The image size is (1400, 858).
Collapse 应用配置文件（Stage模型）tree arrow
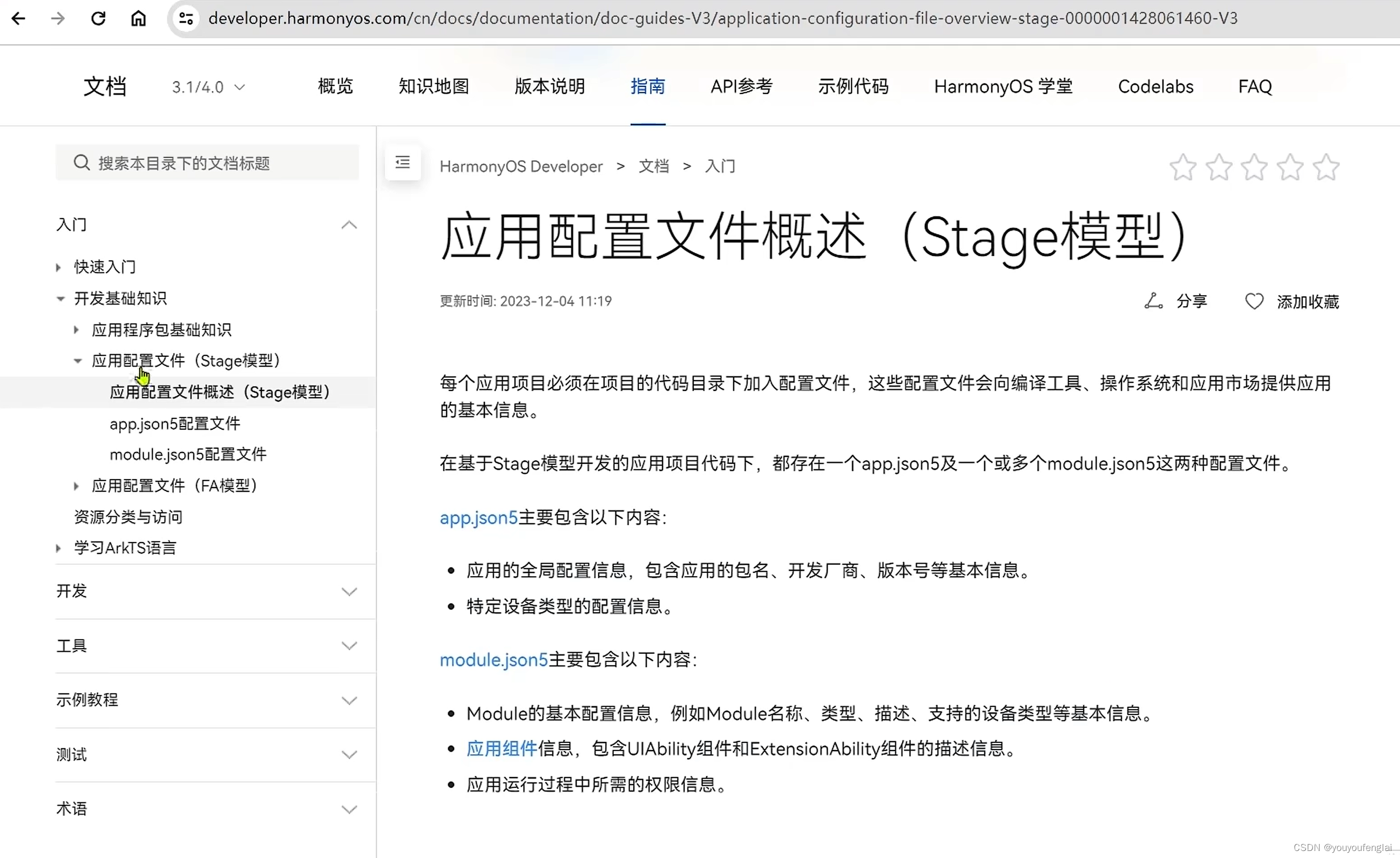(78, 361)
